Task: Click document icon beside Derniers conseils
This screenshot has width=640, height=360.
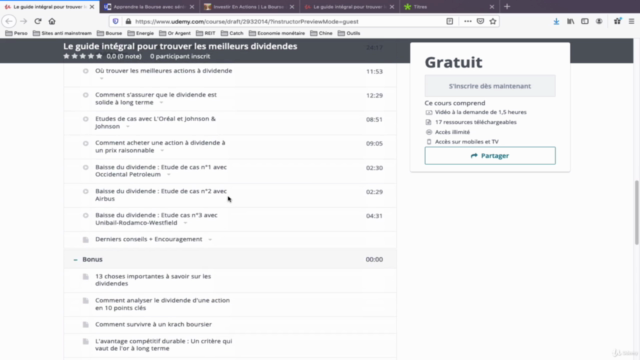Action: [x=85, y=240]
